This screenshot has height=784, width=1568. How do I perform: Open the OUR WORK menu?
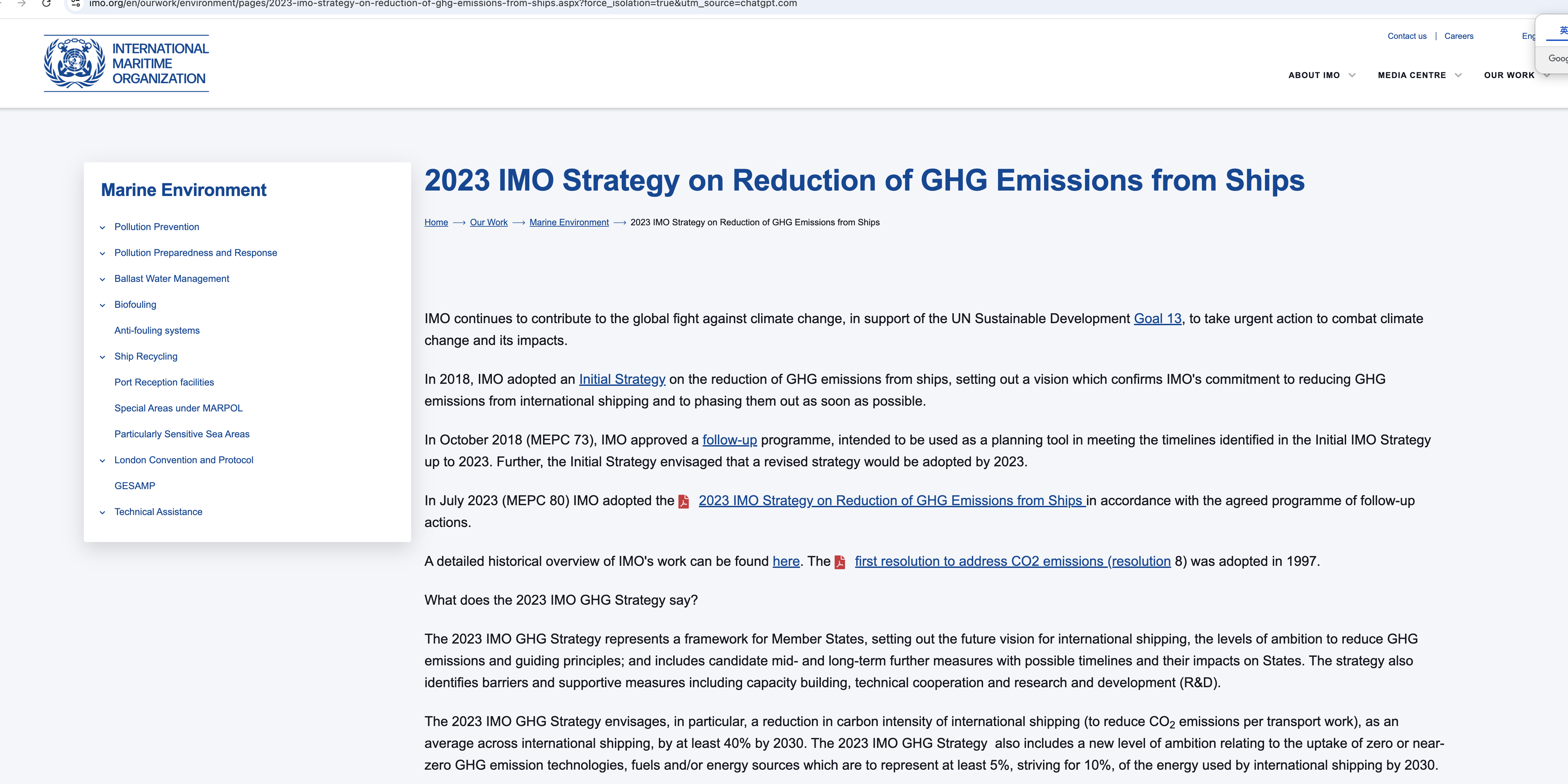pyautogui.click(x=1509, y=75)
